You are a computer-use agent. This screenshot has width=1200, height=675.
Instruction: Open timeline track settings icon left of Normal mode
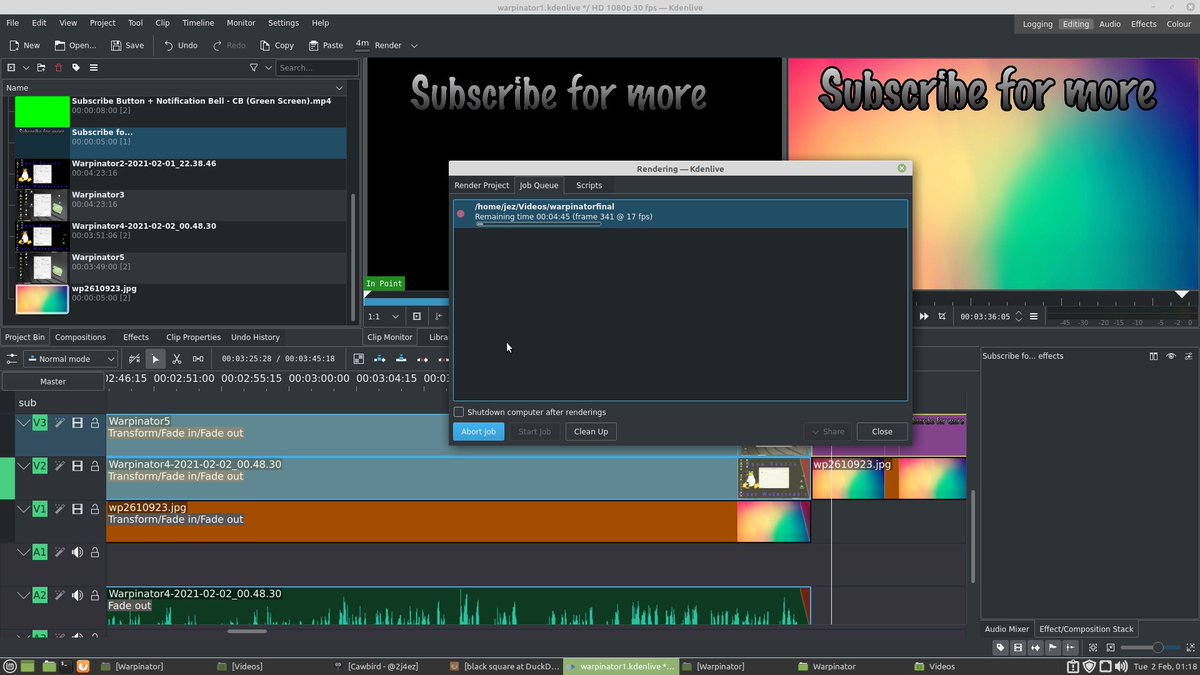pyautogui.click(x=12, y=359)
